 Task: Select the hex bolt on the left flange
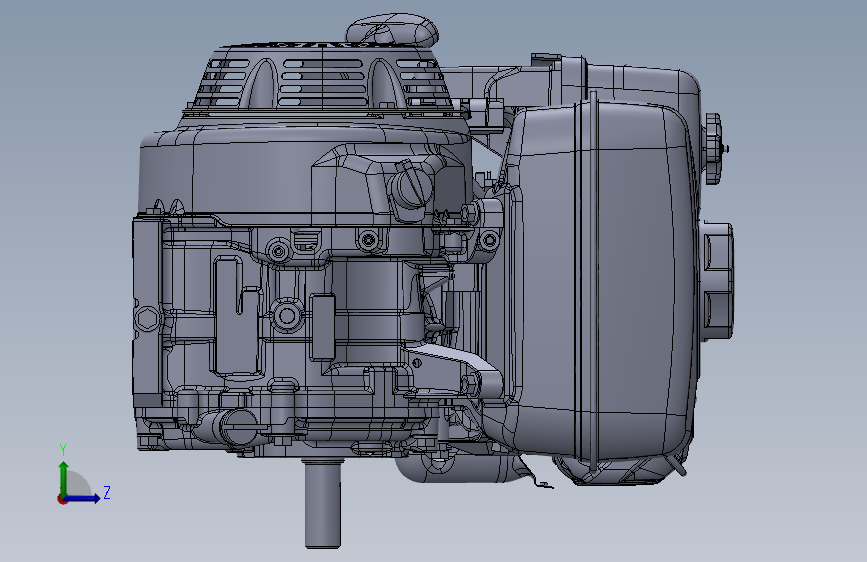pyautogui.click(x=147, y=319)
